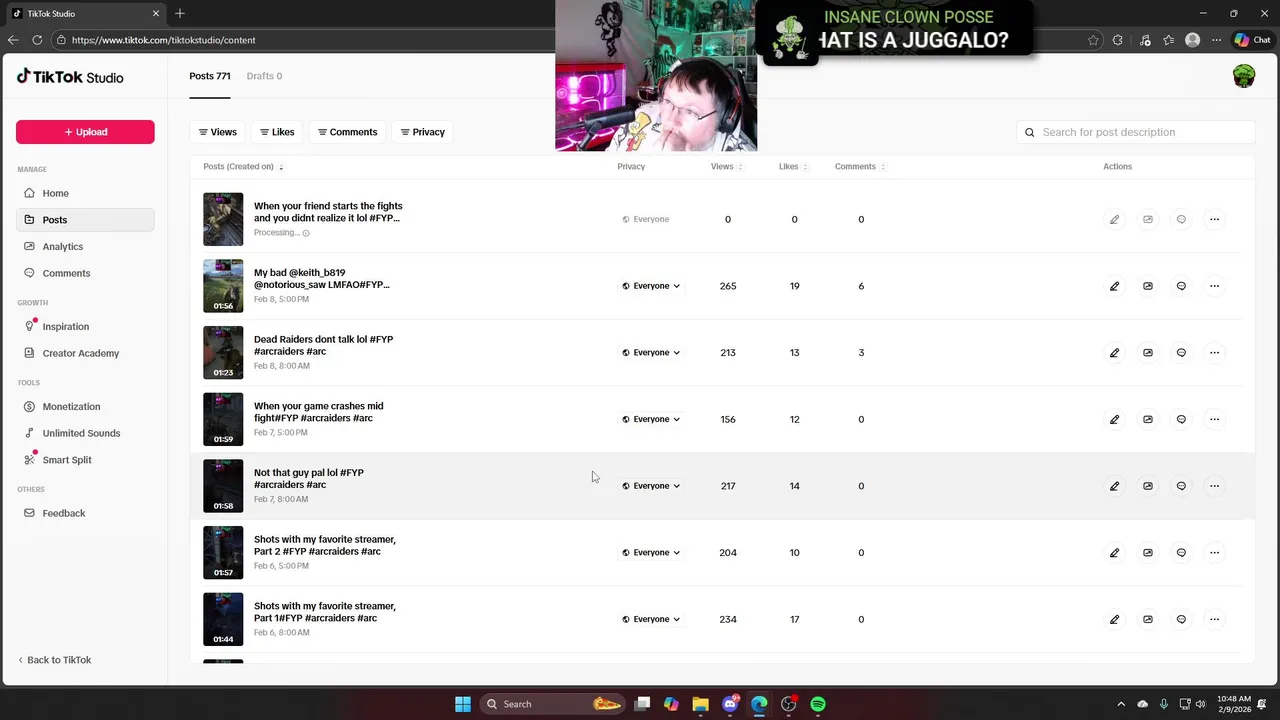Click the browser address bar URL
Viewport: 1280px width, 720px height.
tap(163, 40)
